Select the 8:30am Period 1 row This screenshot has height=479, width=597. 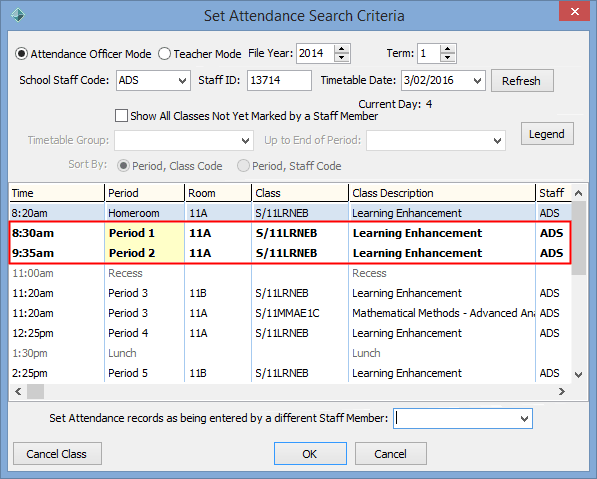coord(290,233)
